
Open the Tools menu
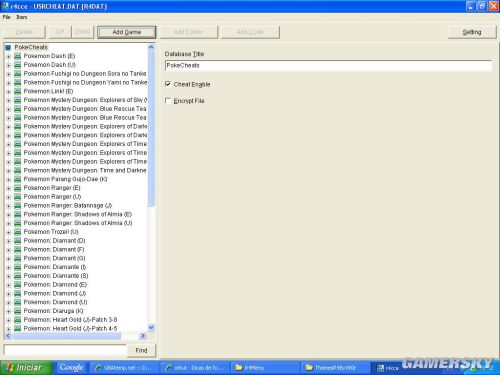pos(22,17)
